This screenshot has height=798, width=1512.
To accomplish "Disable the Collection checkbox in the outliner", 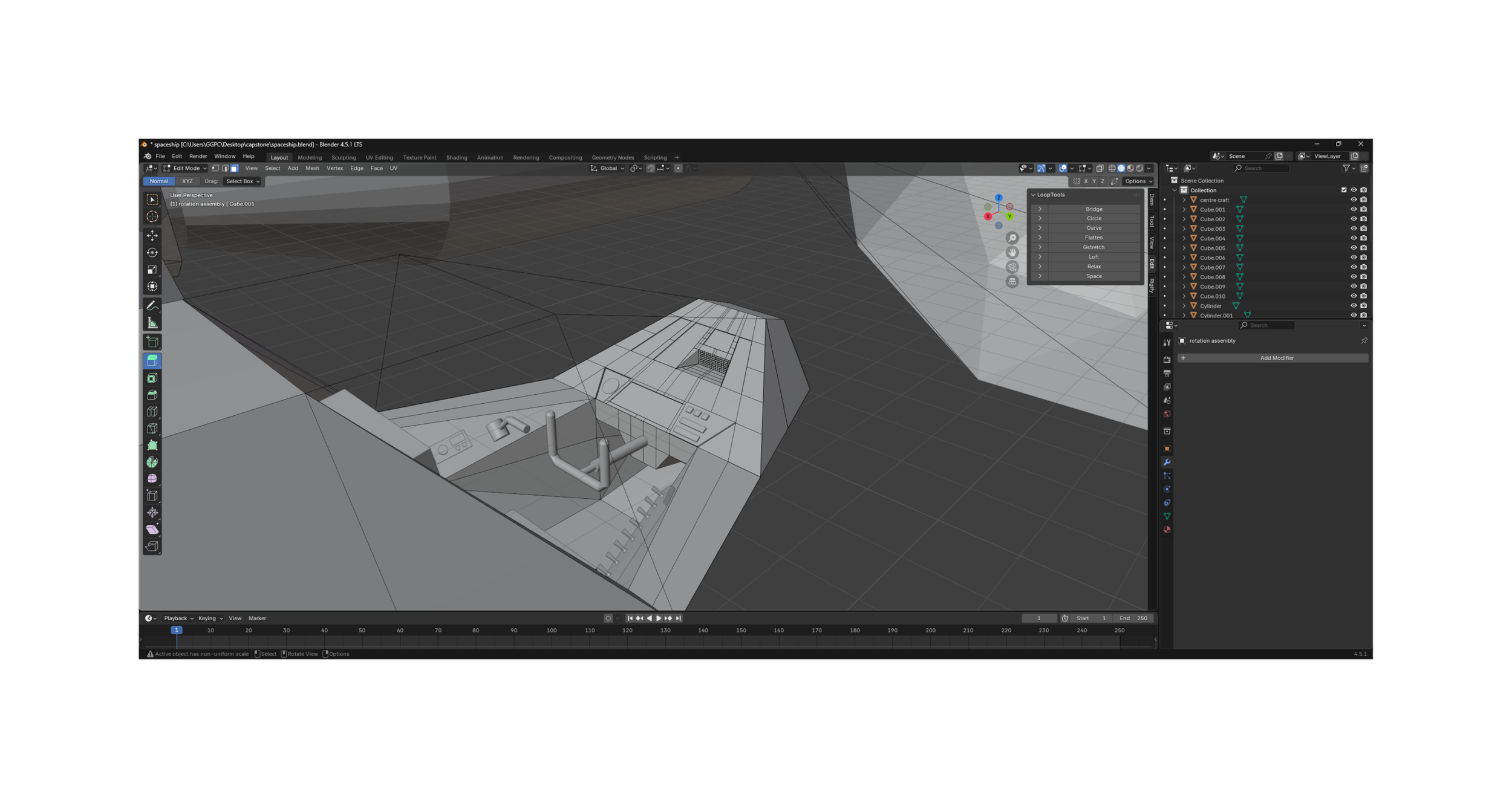I will point(1344,190).
